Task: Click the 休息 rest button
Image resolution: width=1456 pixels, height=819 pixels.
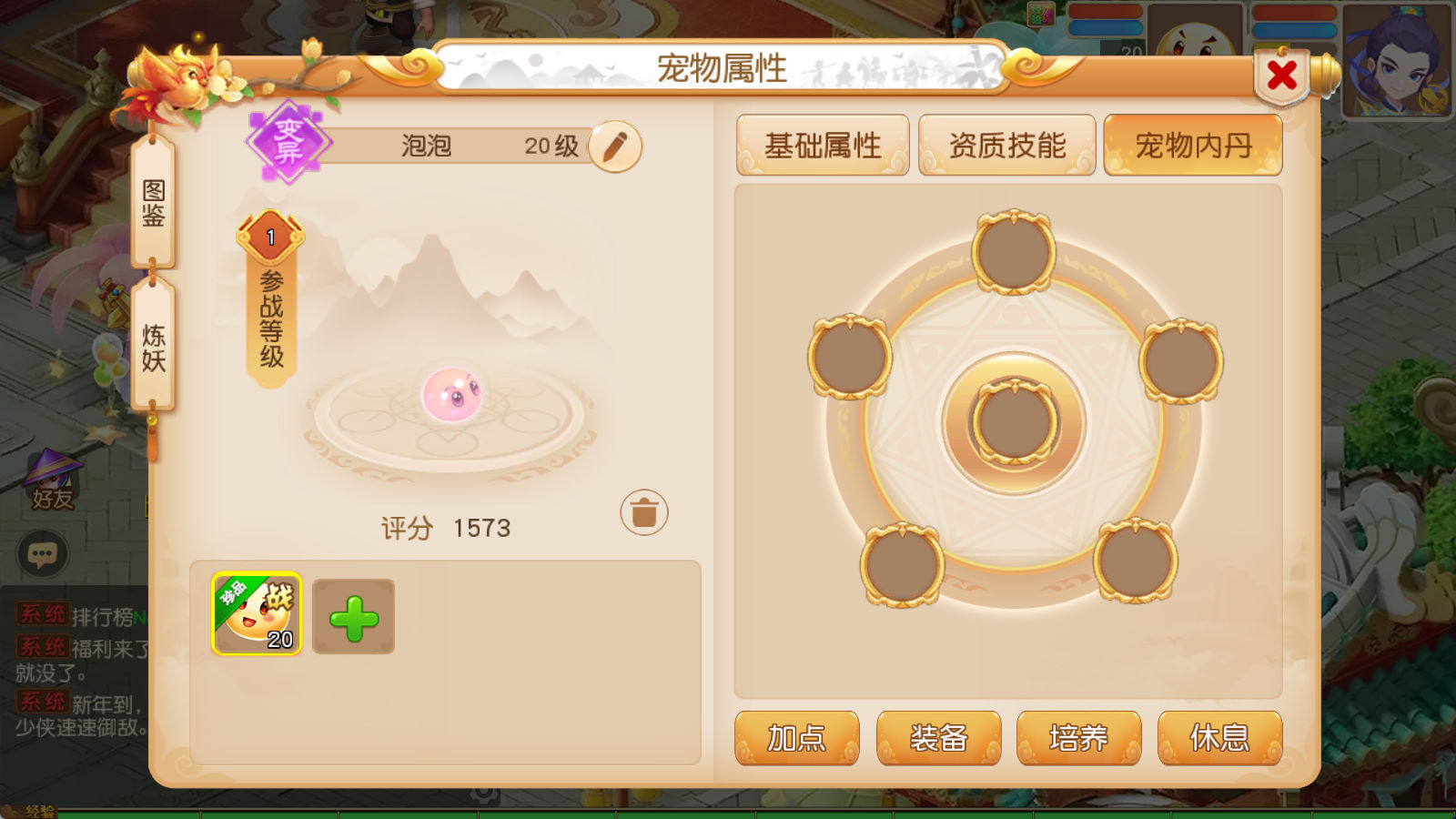Action: (x=1219, y=738)
